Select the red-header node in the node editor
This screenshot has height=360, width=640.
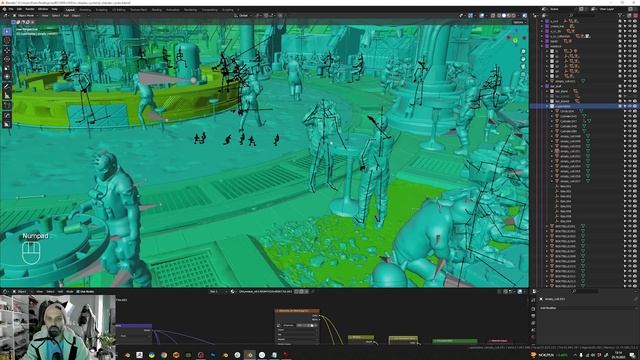pos(499,340)
